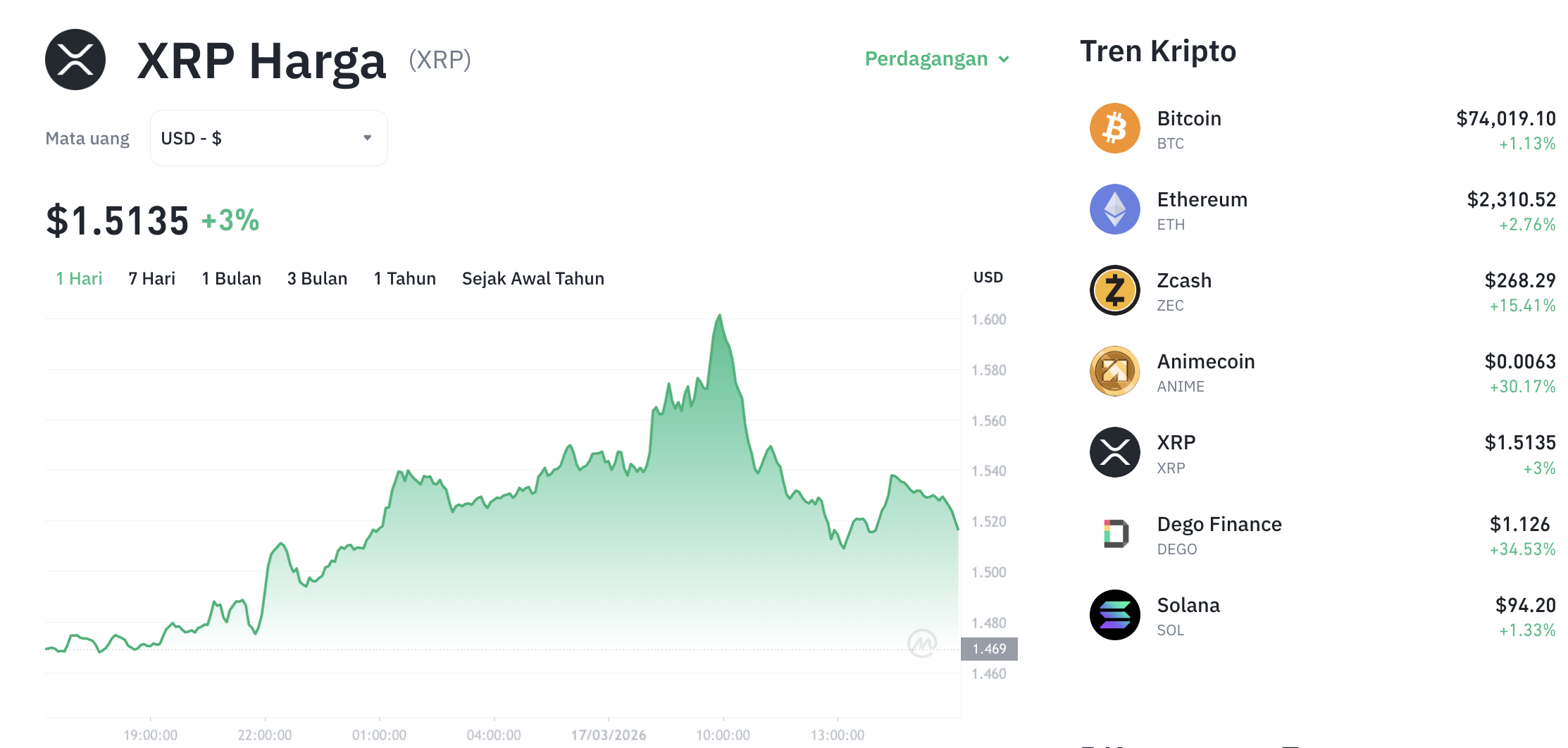This screenshot has height=748, width=1568.
Task: Click the Tren Kripto heading
Action: (1158, 51)
